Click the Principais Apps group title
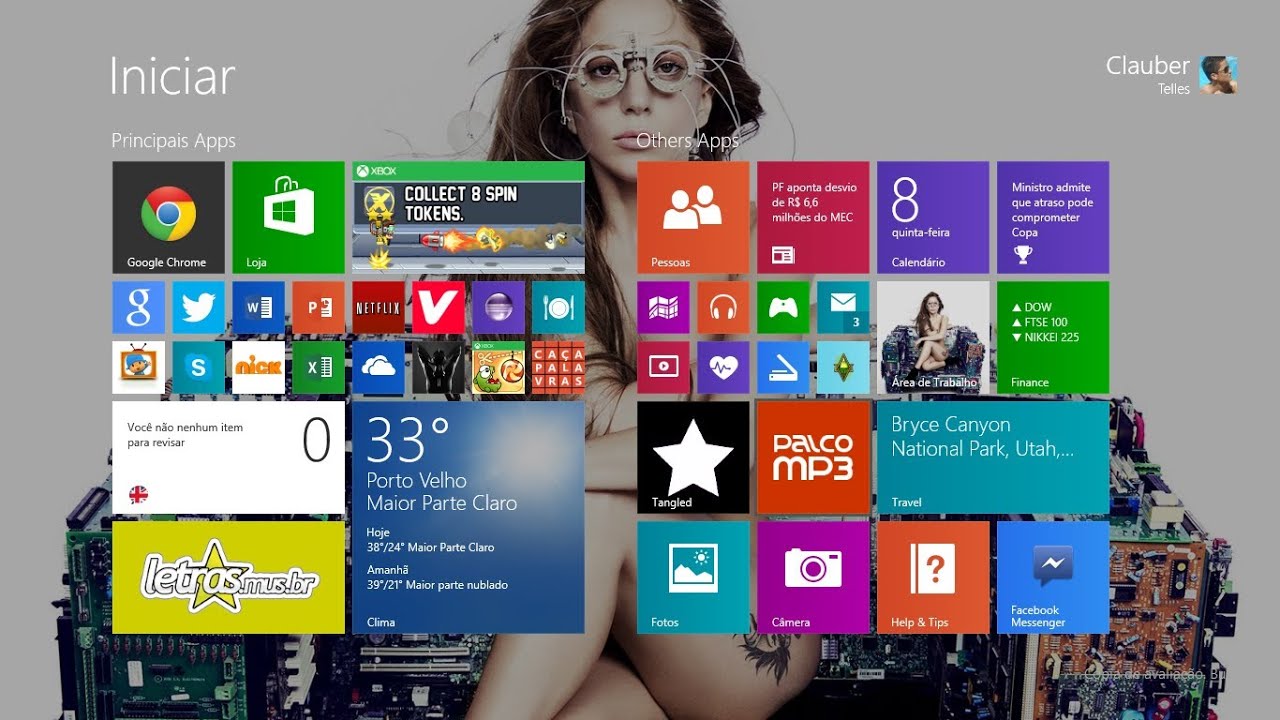1280x720 pixels. click(174, 141)
